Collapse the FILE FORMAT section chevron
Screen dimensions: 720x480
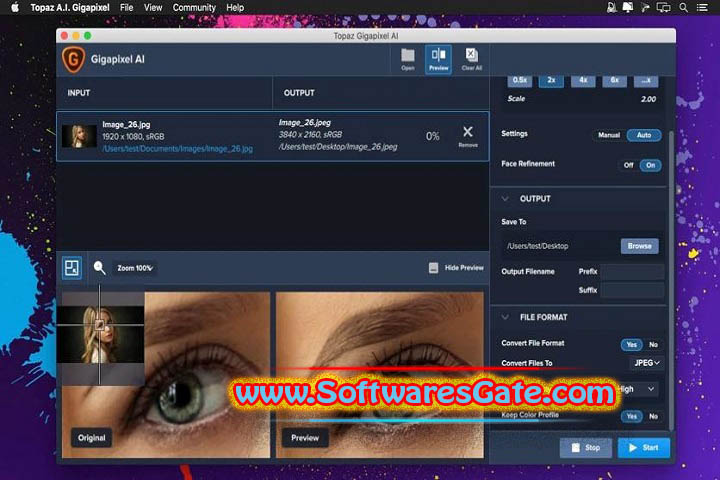(505, 317)
